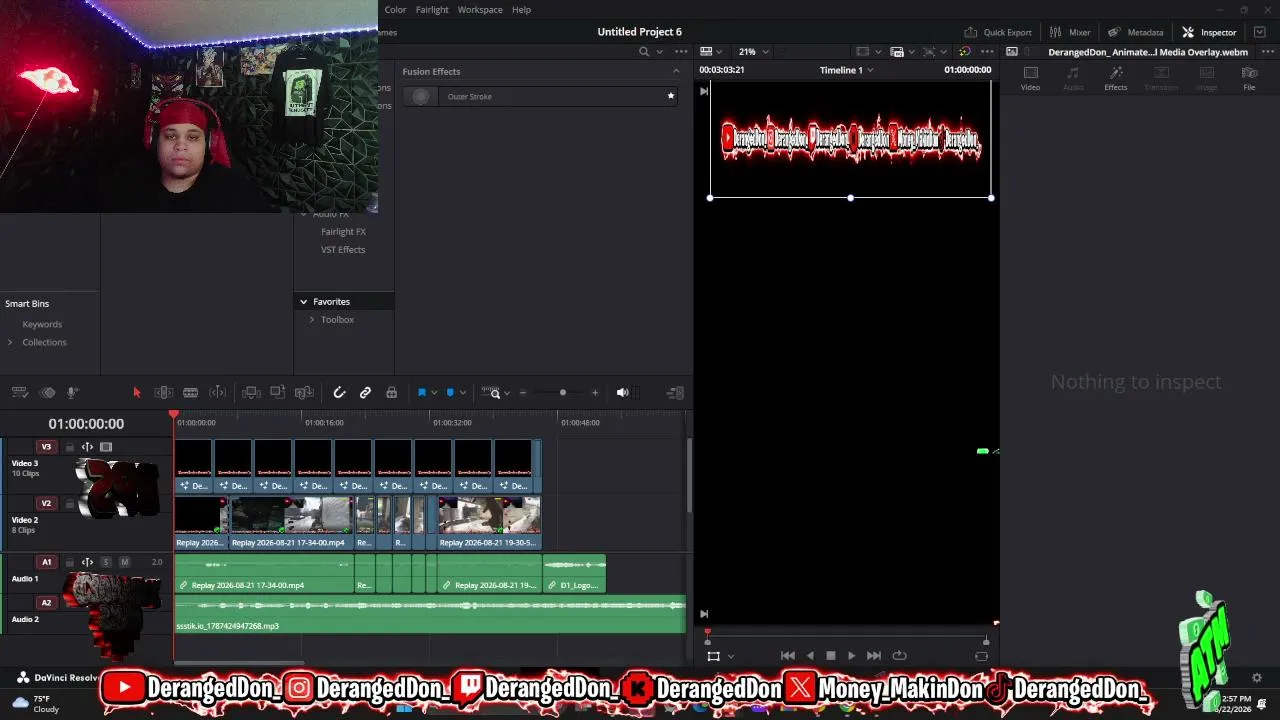Switch to Trim Edit Mode tool
1280x720 pixels.
click(164, 393)
